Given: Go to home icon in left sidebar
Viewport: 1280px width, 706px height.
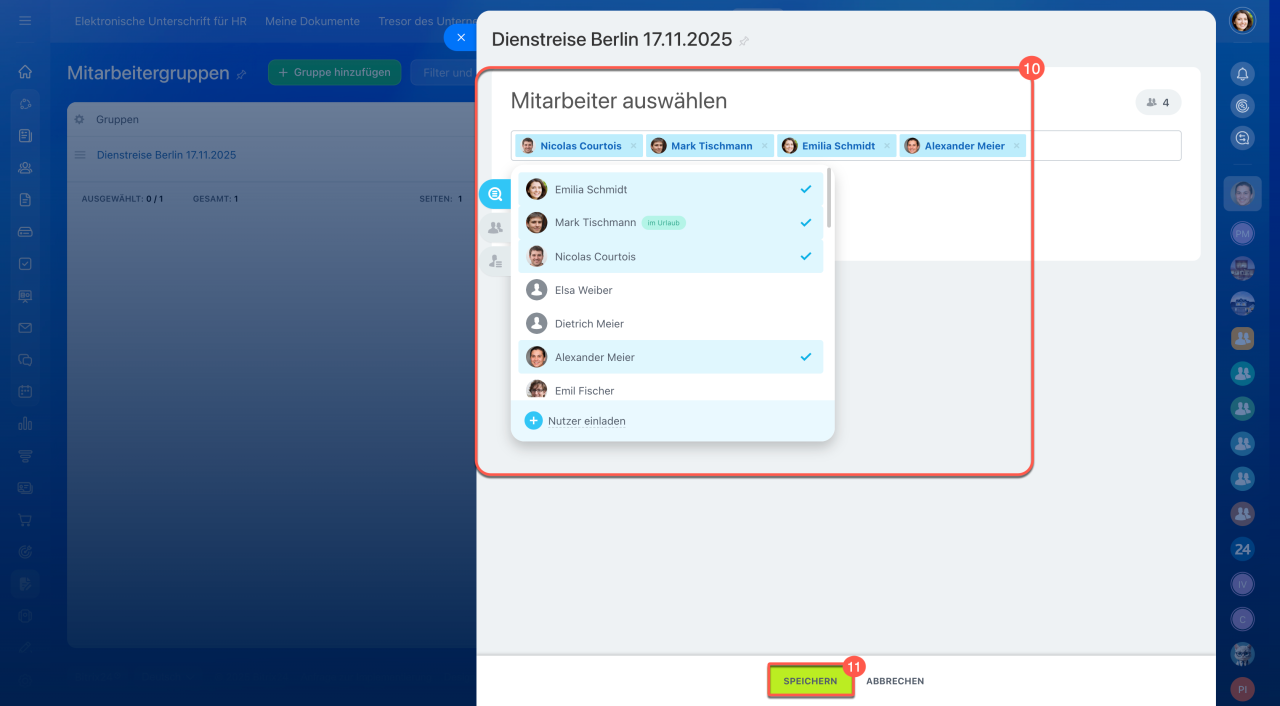Looking at the screenshot, I should 25,72.
